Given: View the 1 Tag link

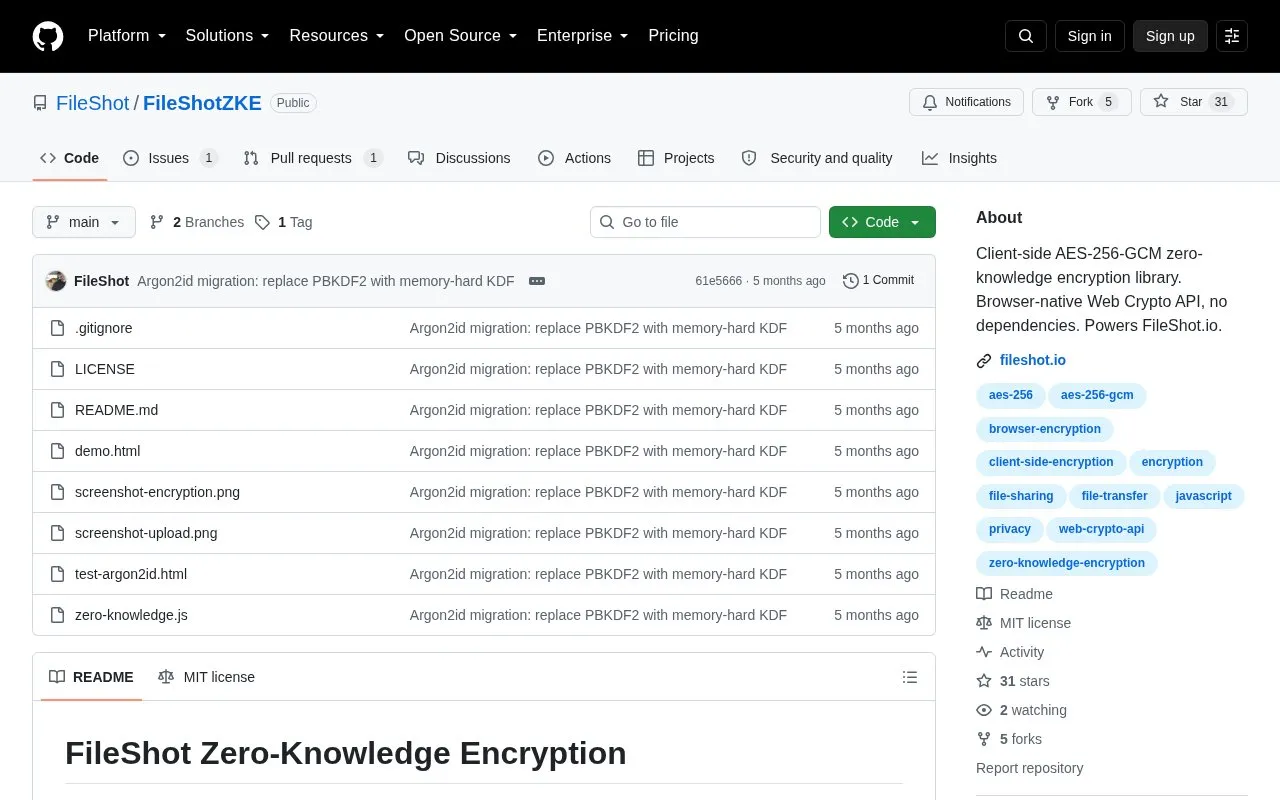Looking at the screenshot, I should (283, 222).
